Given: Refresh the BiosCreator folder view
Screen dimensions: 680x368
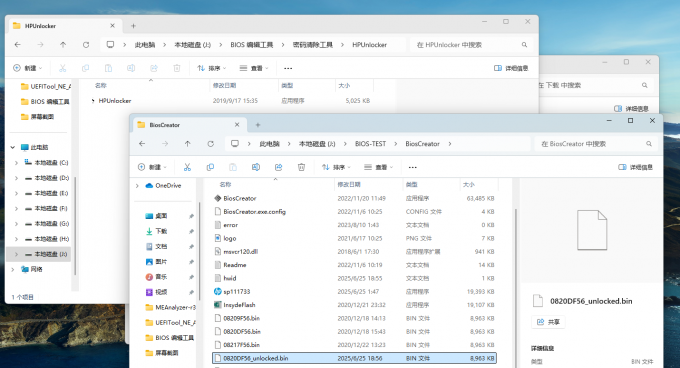Looking at the screenshot, I should [x=210, y=144].
